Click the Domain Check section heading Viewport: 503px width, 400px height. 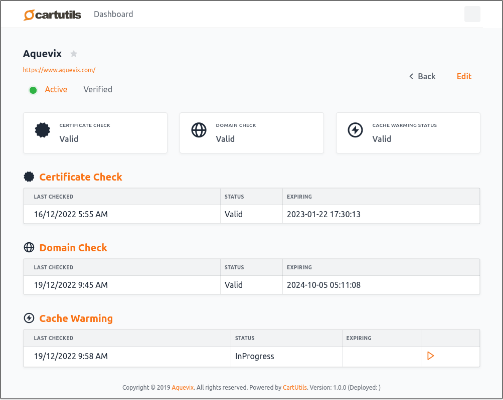point(73,248)
